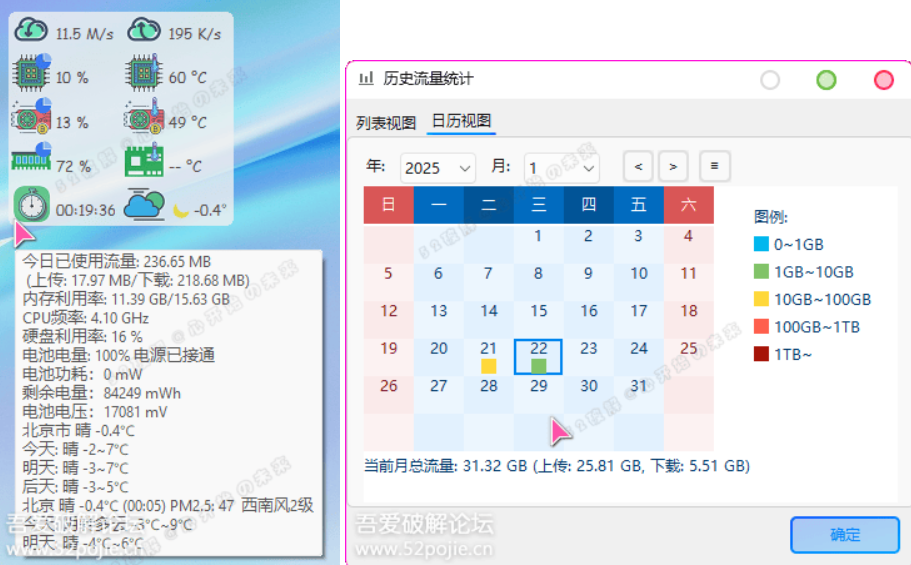Click the bar chart icon in title bar

[x=366, y=78]
